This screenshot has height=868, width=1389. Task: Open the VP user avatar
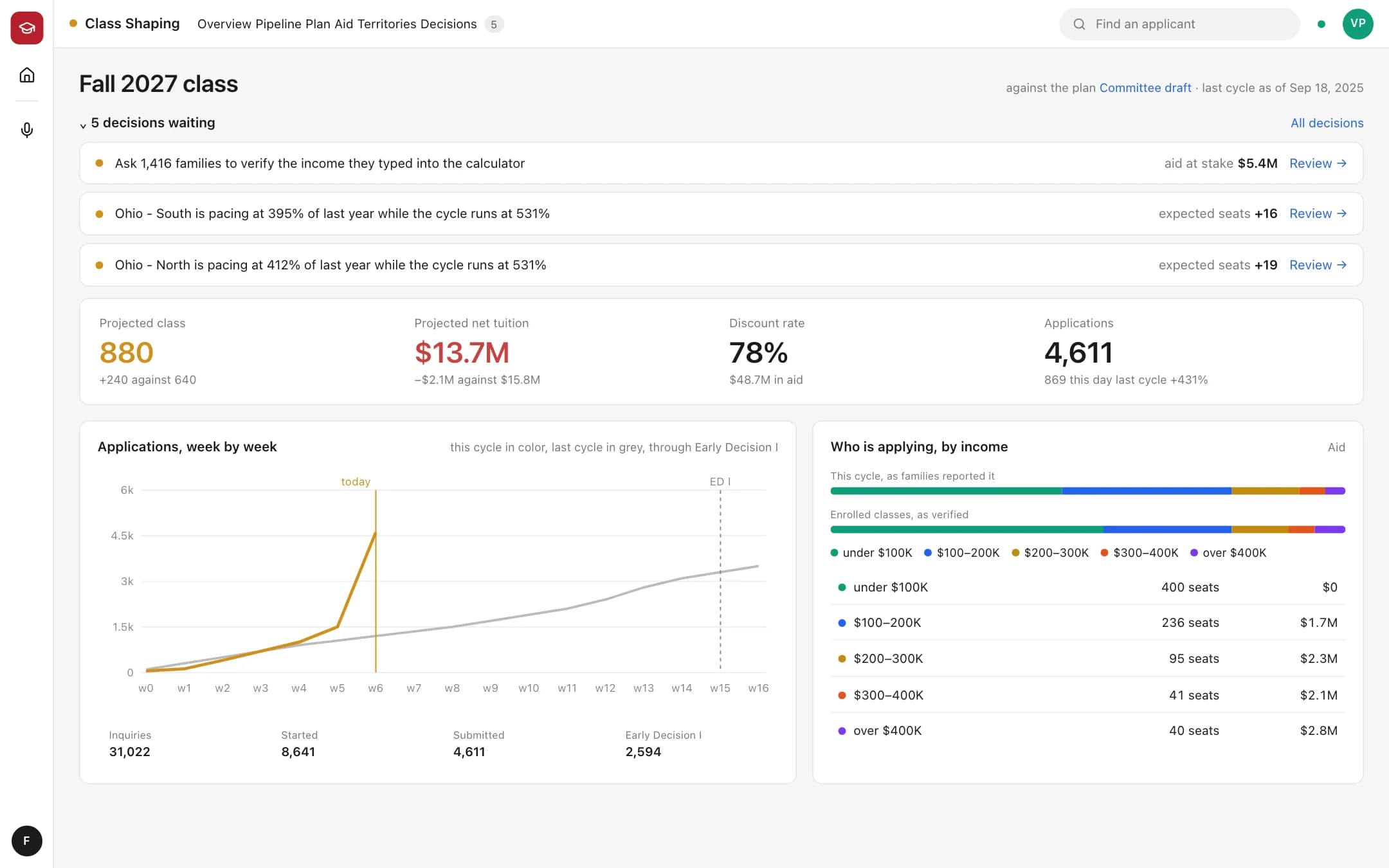(1357, 24)
